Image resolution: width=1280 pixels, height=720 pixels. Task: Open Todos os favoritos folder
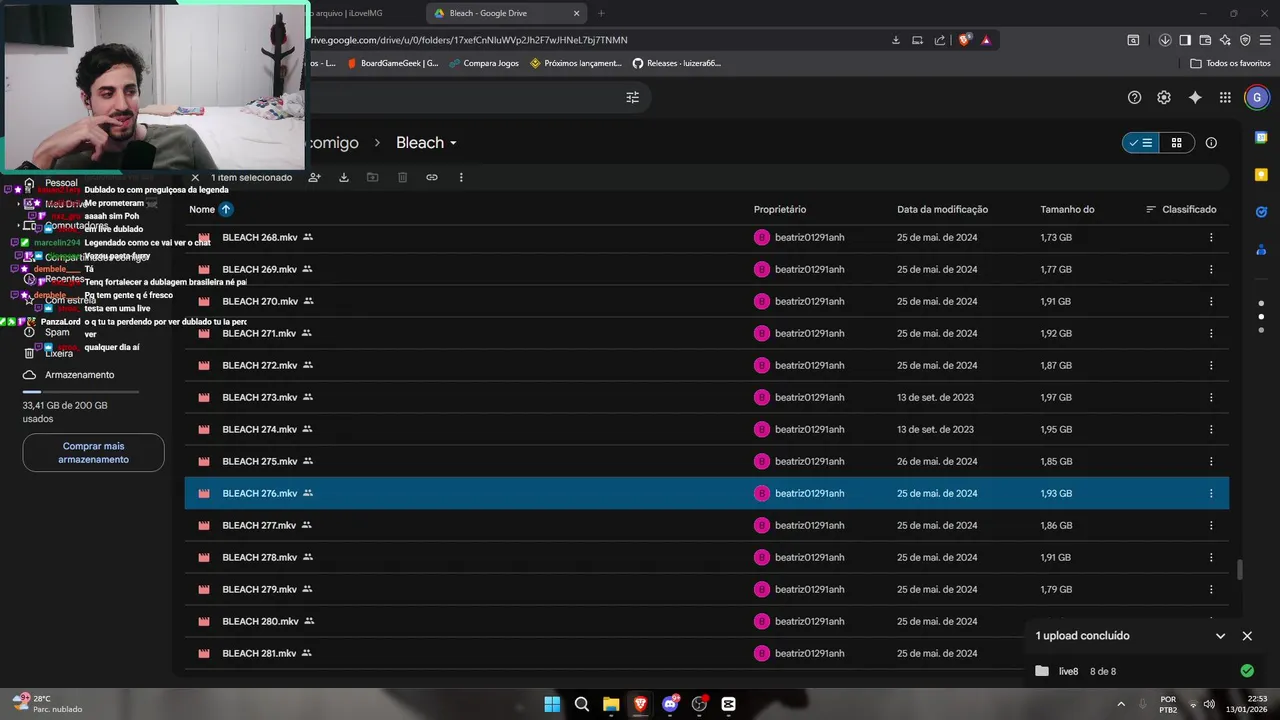1230,63
